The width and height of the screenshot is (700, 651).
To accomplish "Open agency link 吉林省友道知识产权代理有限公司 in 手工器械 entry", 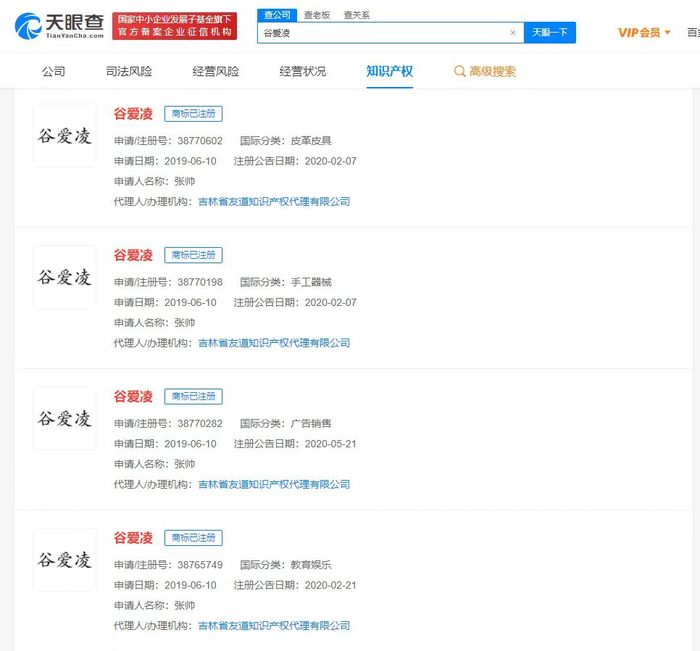I will click(274, 343).
